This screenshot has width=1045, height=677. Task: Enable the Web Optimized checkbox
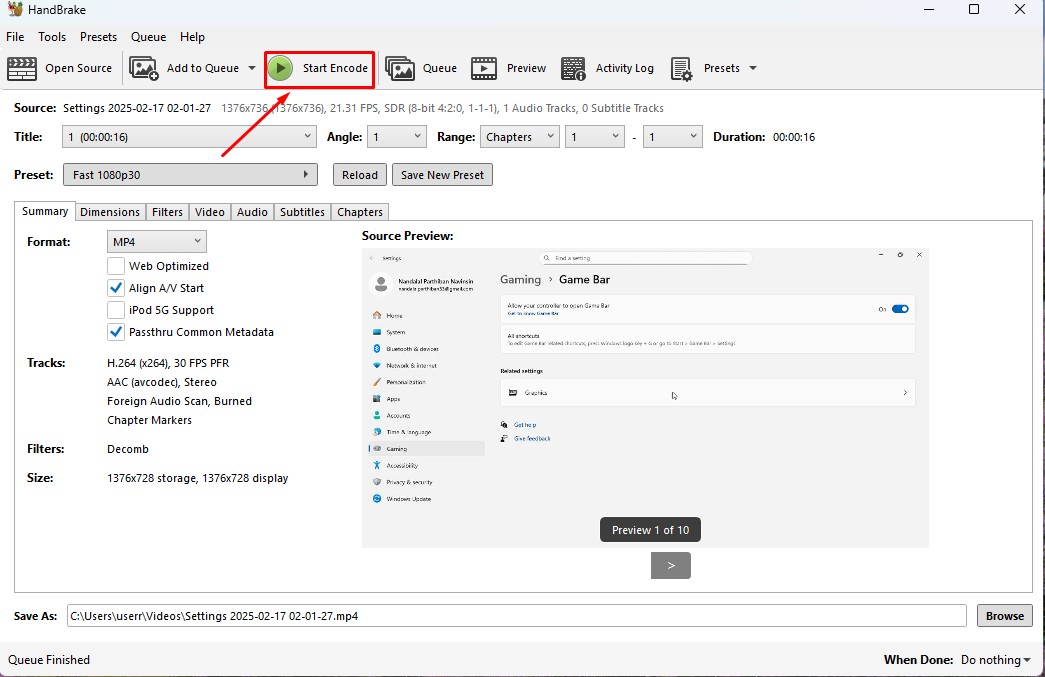click(x=115, y=266)
